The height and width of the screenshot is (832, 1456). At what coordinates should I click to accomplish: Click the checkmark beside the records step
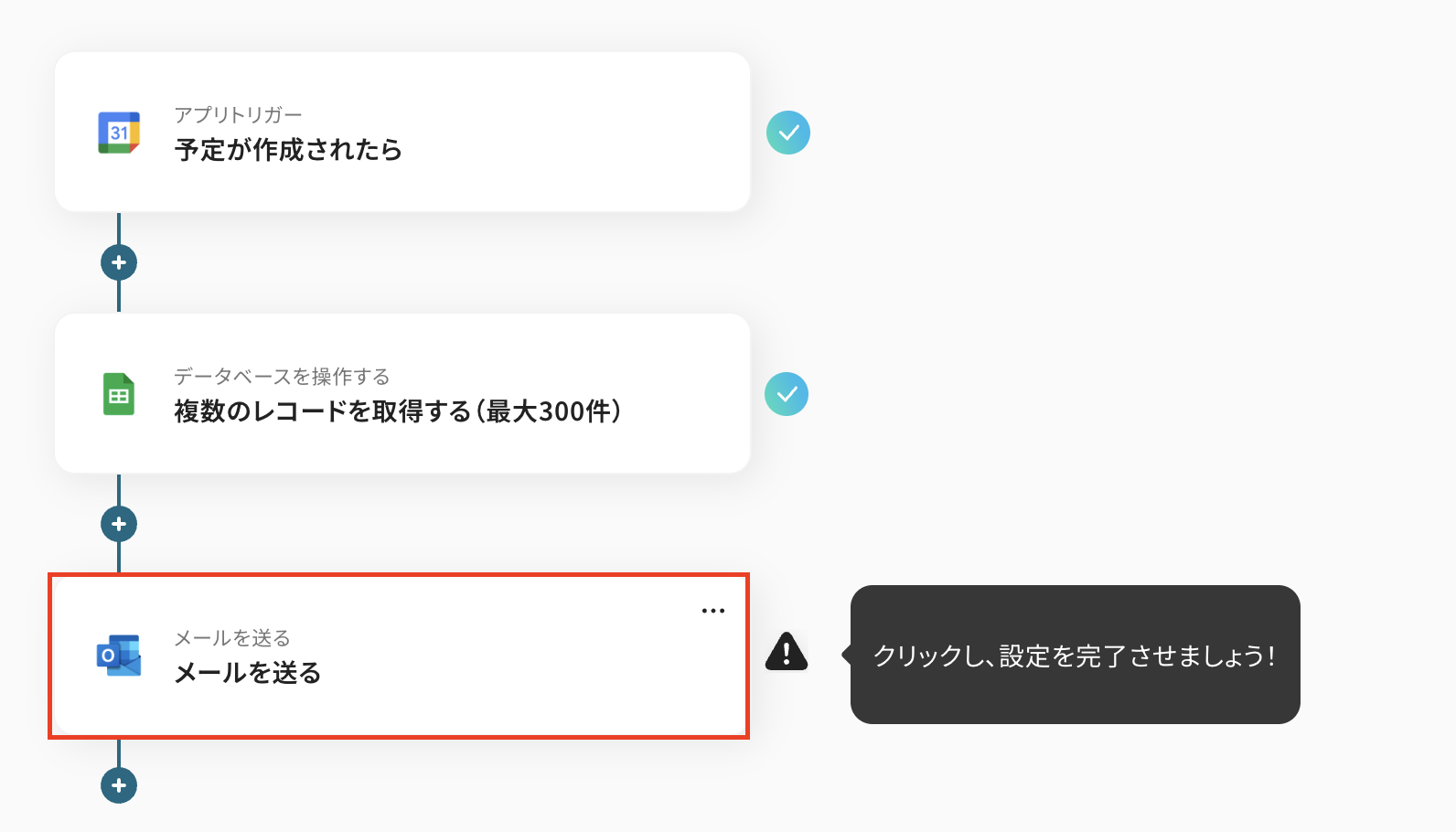click(787, 394)
